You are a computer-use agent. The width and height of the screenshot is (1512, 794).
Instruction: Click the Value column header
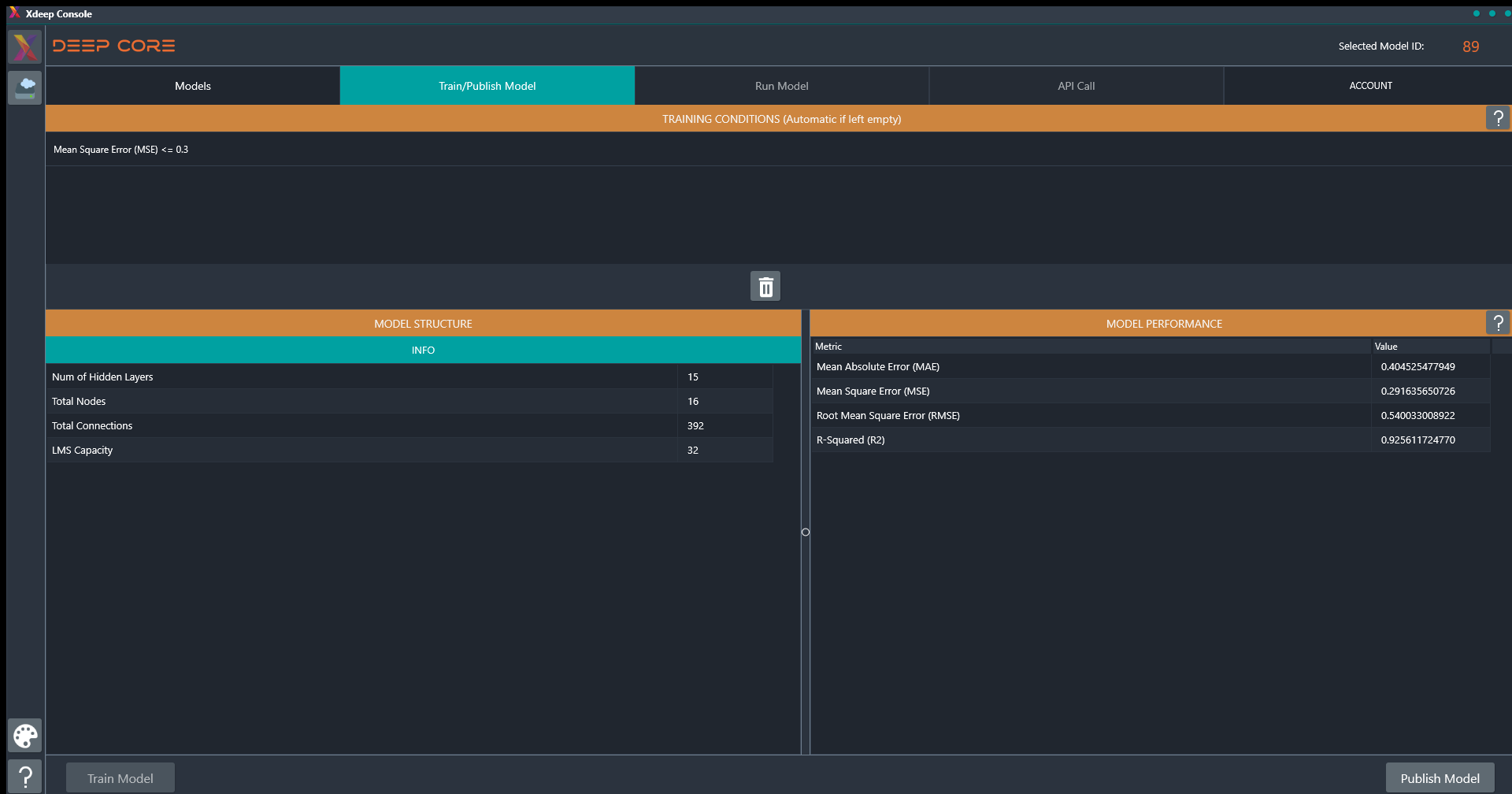click(x=1431, y=347)
